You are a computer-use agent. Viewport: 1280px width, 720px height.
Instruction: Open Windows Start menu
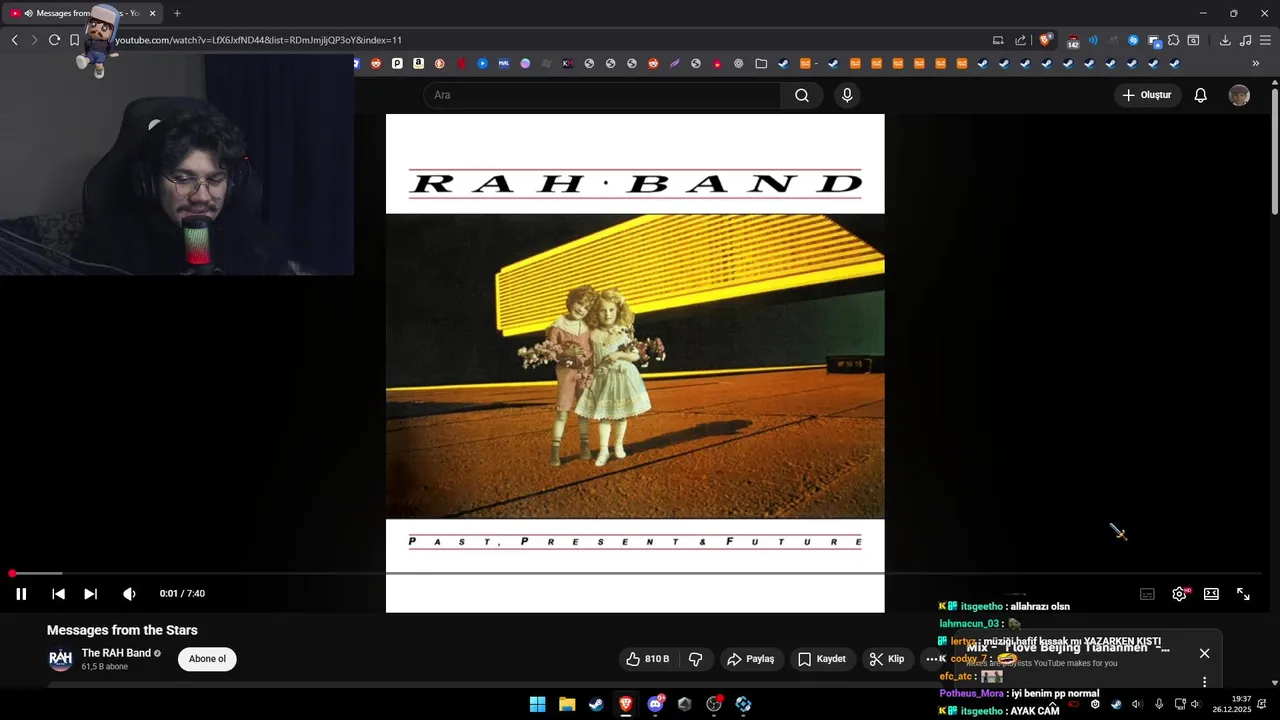(537, 704)
